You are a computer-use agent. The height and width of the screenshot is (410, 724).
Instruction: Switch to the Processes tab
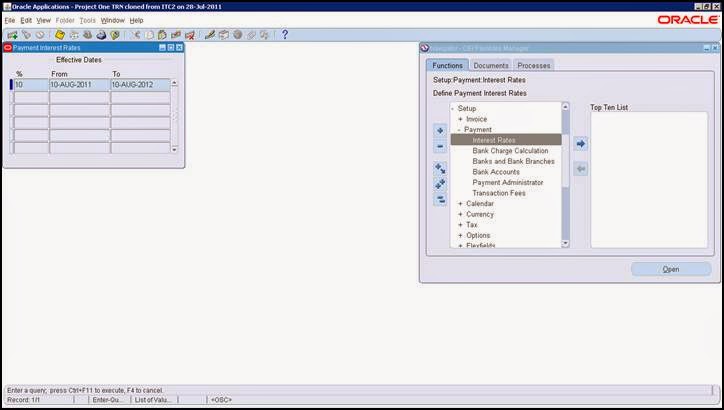click(x=534, y=66)
